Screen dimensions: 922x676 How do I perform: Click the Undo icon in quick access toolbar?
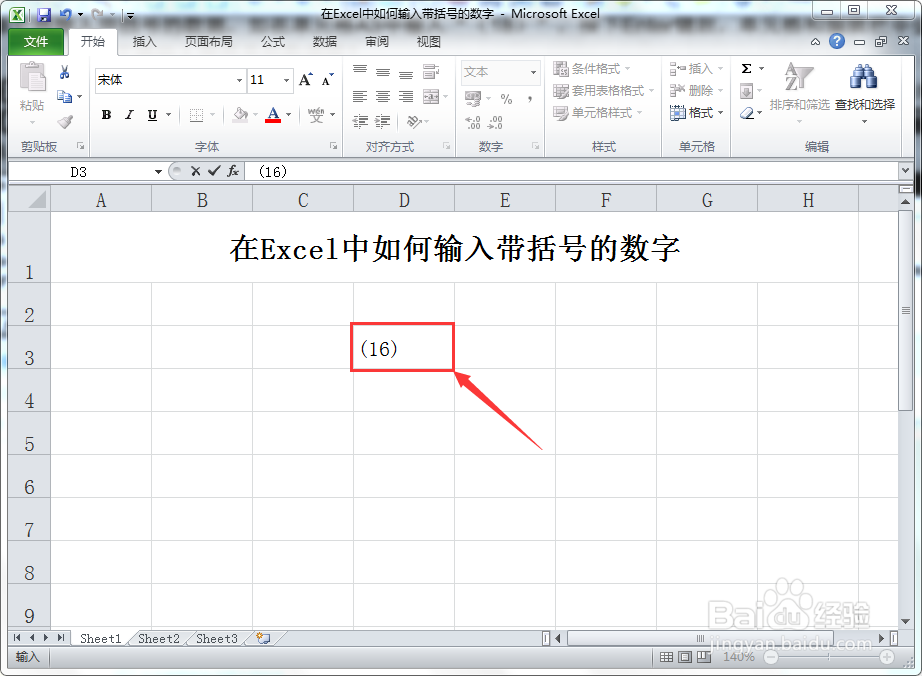coord(65,15)
